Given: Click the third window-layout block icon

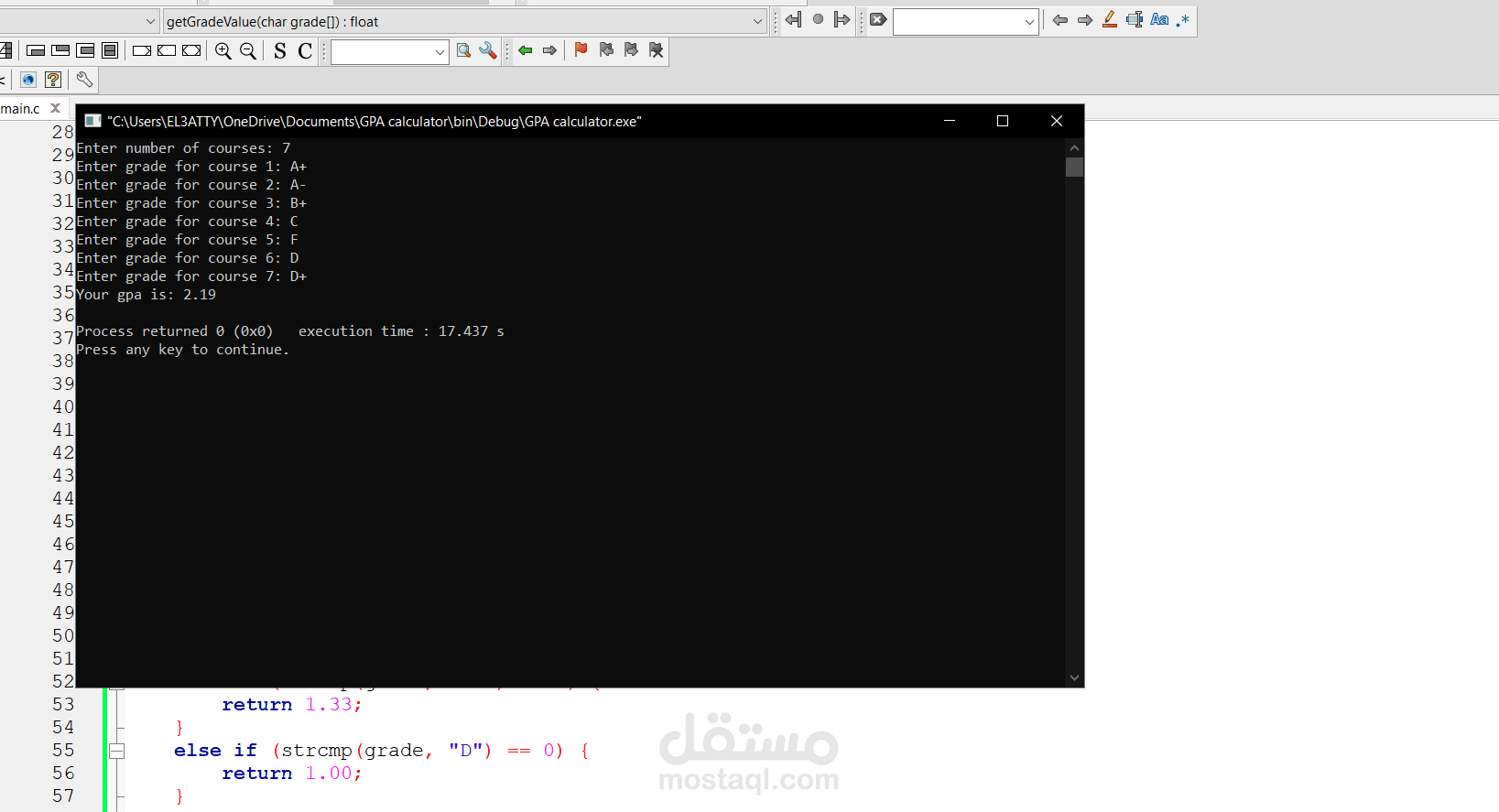Looking at the screenshot, I should pos(85,50).
